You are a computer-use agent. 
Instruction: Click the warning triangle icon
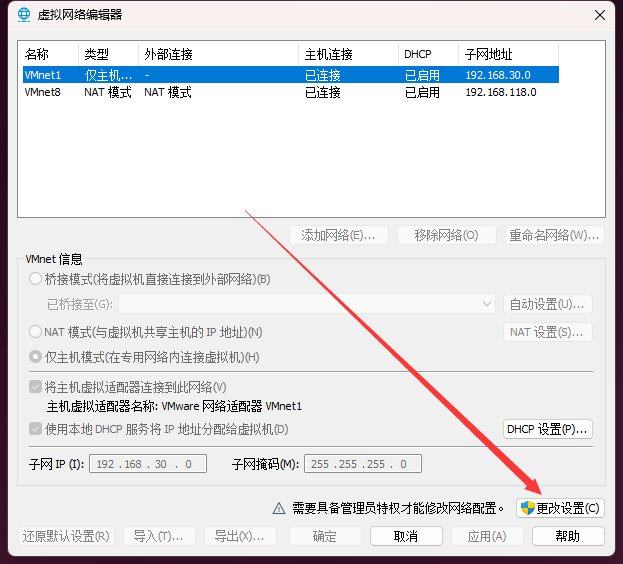point(279,508)
